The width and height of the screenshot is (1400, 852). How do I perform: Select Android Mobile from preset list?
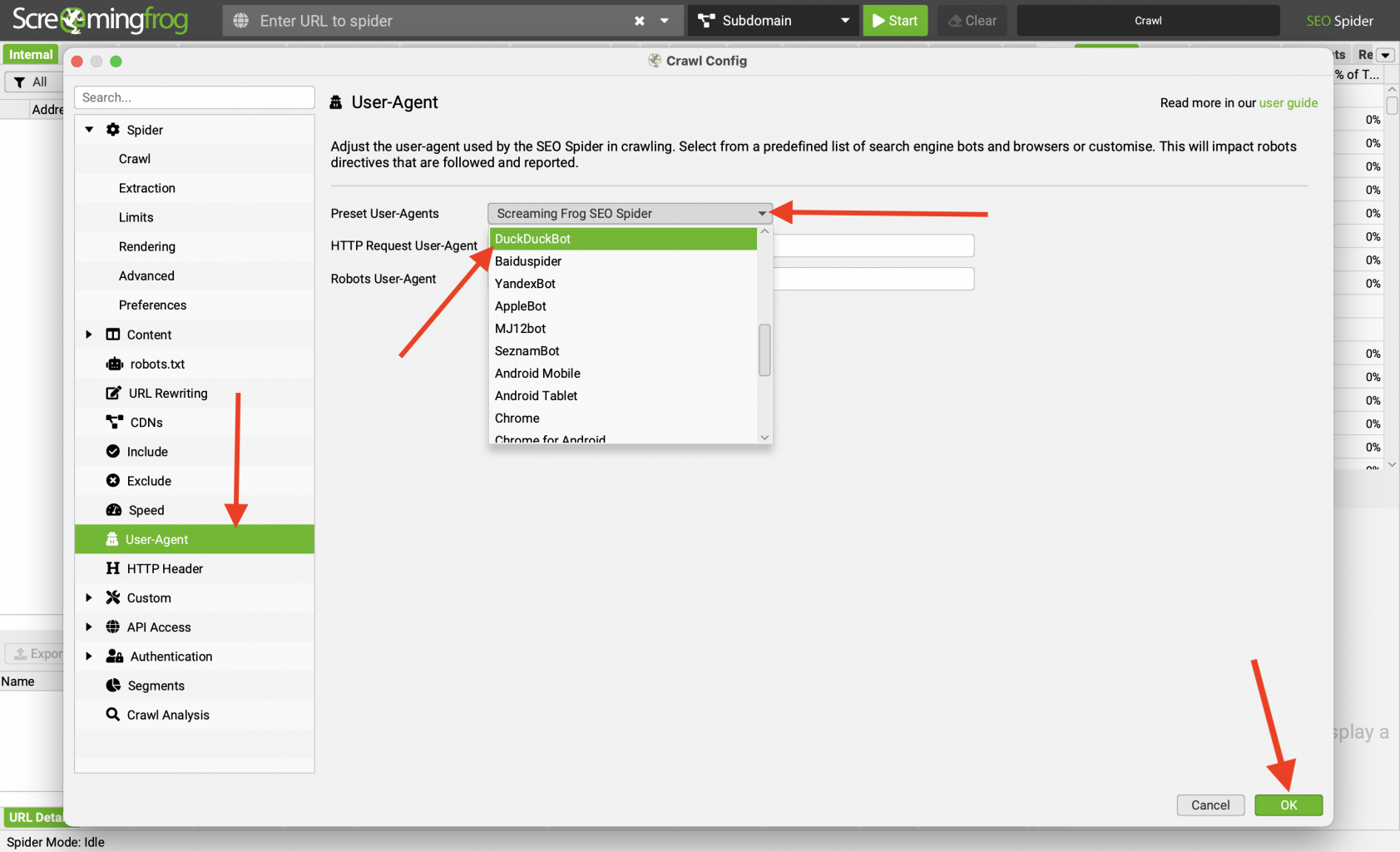tap(623, 374)
